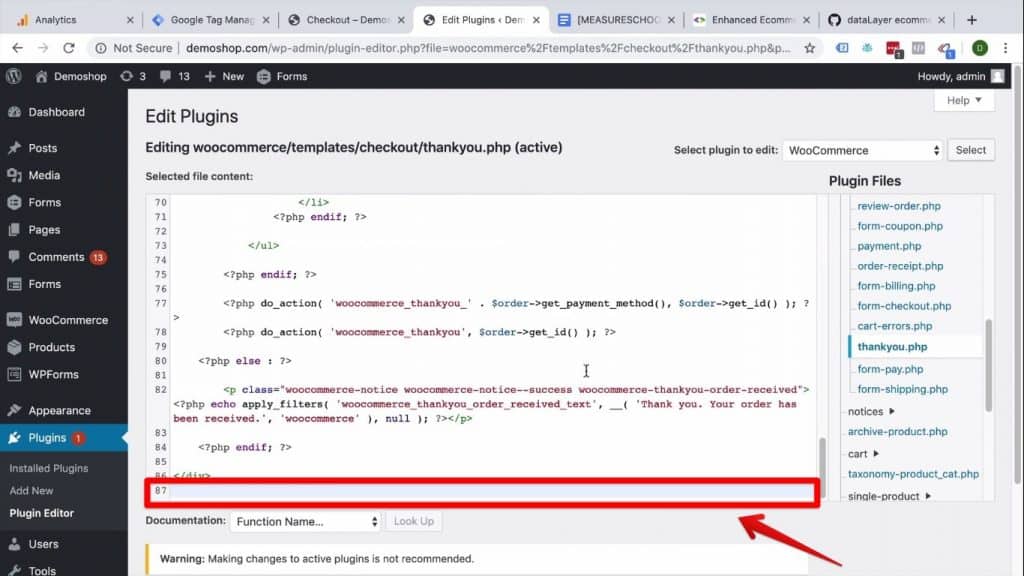Open review-order.php in Plugin Files
The width and height of the screenshot is (1024, 576).
899,206
